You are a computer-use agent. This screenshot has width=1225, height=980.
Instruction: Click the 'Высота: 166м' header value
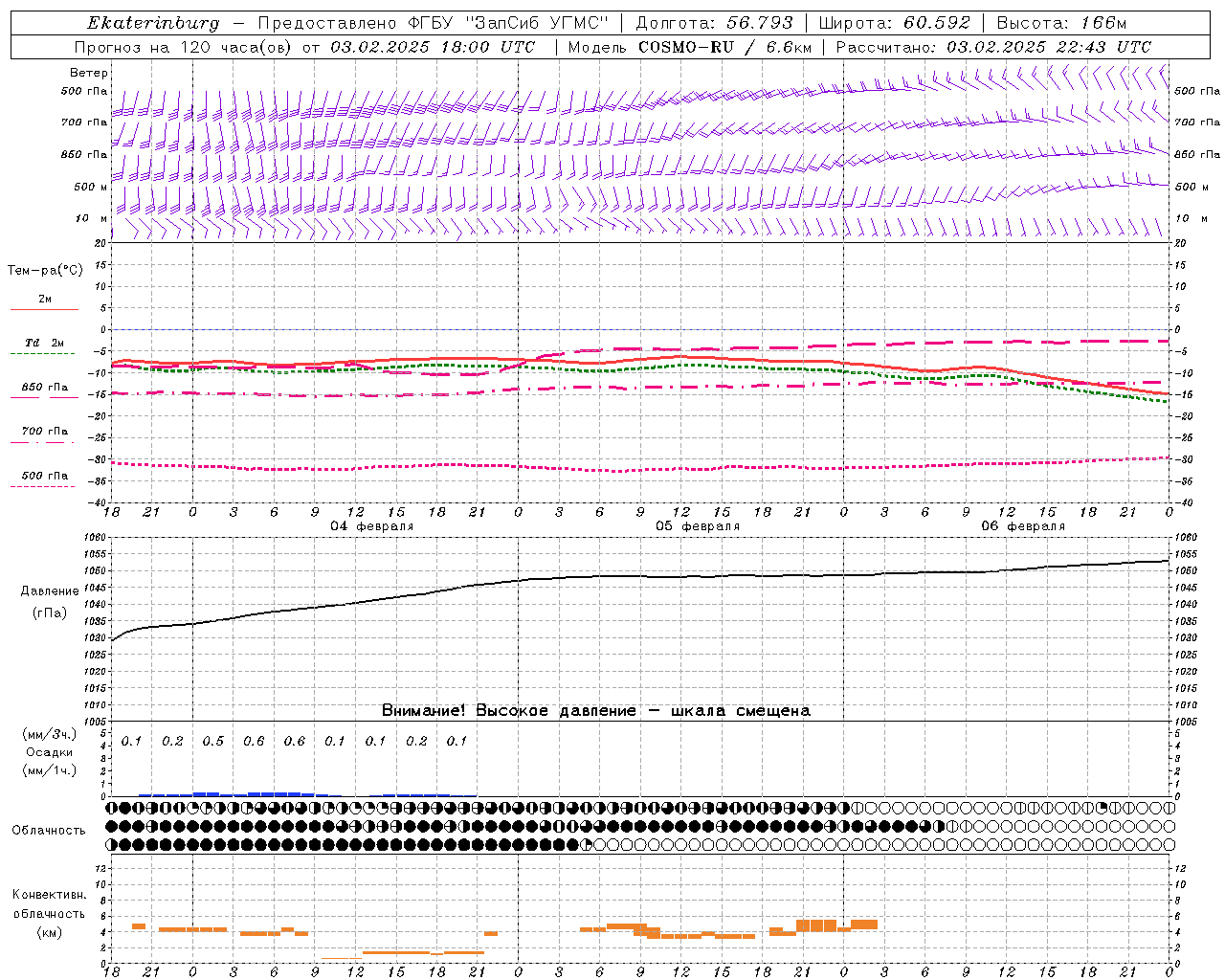[1061, 23]
